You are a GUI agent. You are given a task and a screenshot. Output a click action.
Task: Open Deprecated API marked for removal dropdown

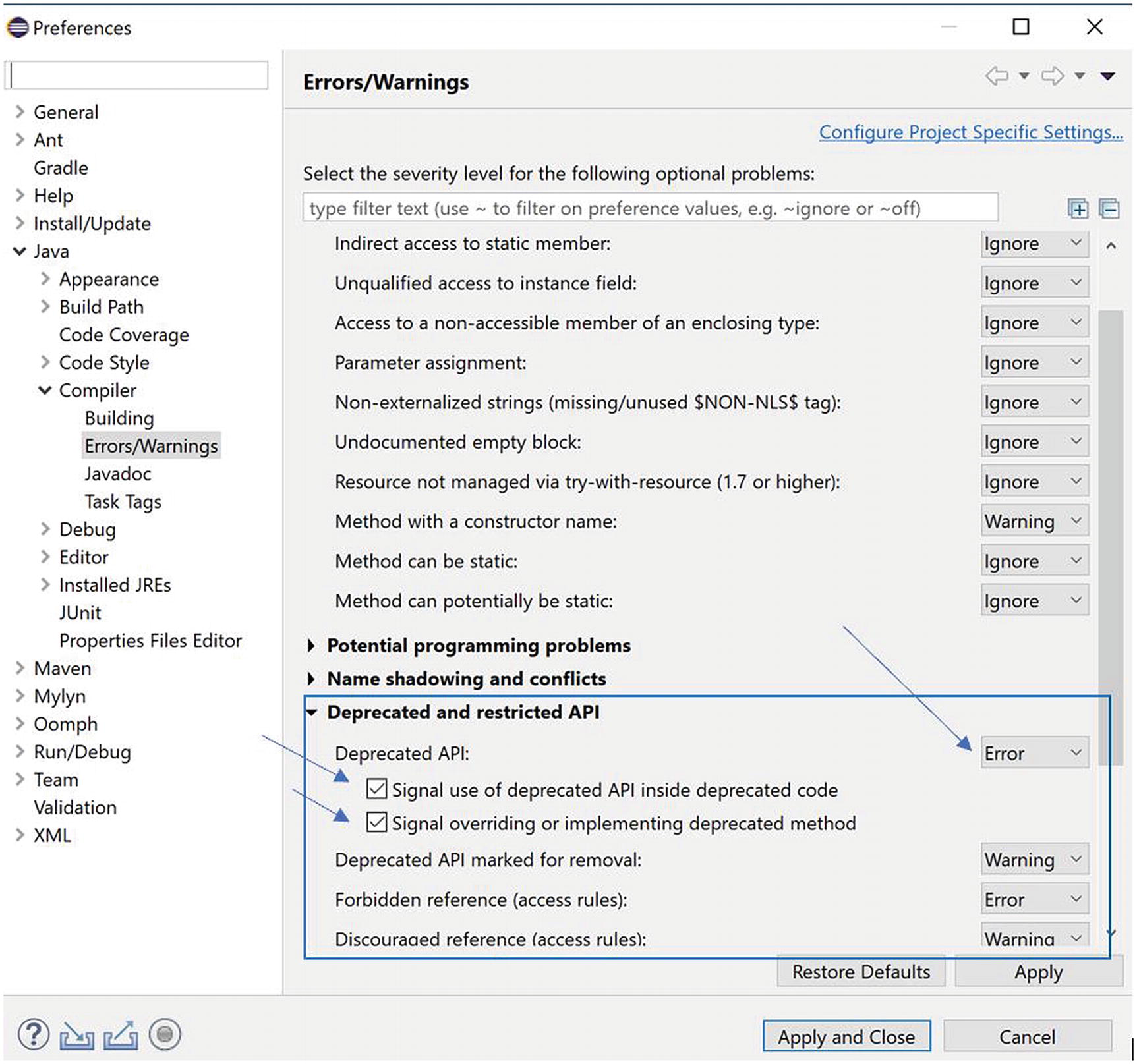(1034, 860)
